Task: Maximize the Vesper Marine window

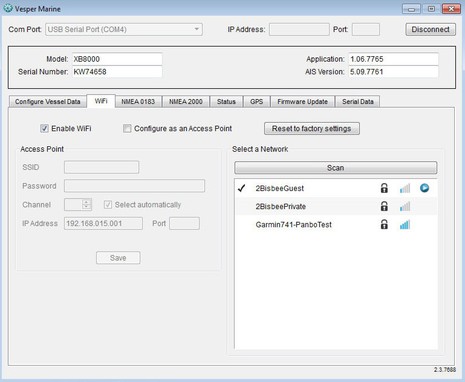Action: pos(431,9)
